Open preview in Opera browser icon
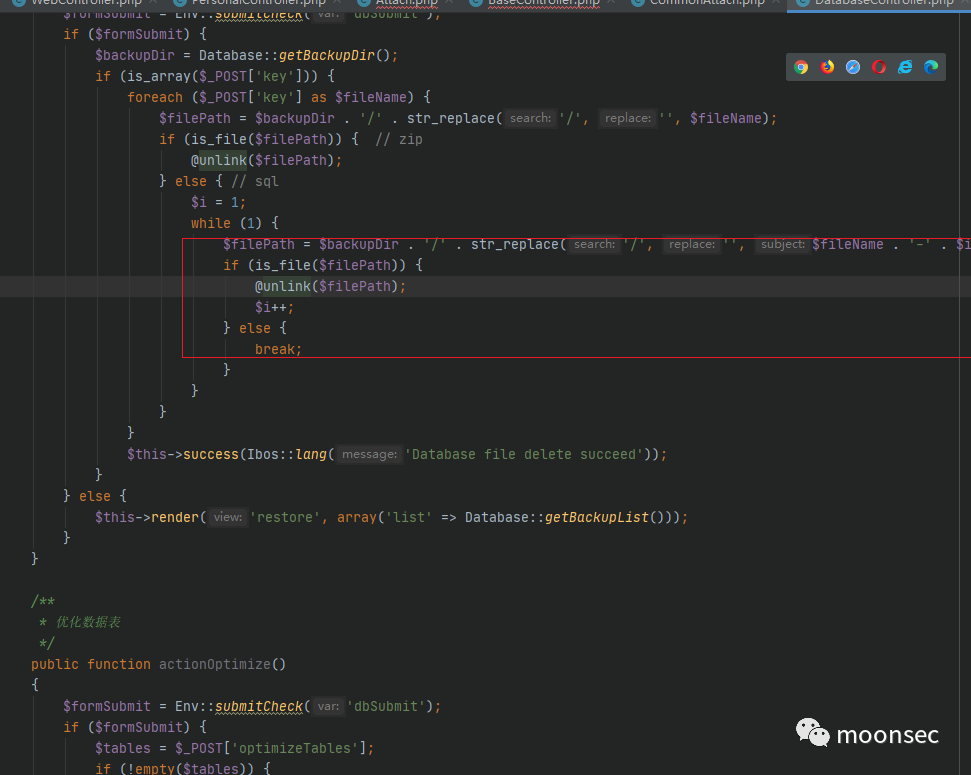Screen dimensions: 971x775 coord(879,67)
